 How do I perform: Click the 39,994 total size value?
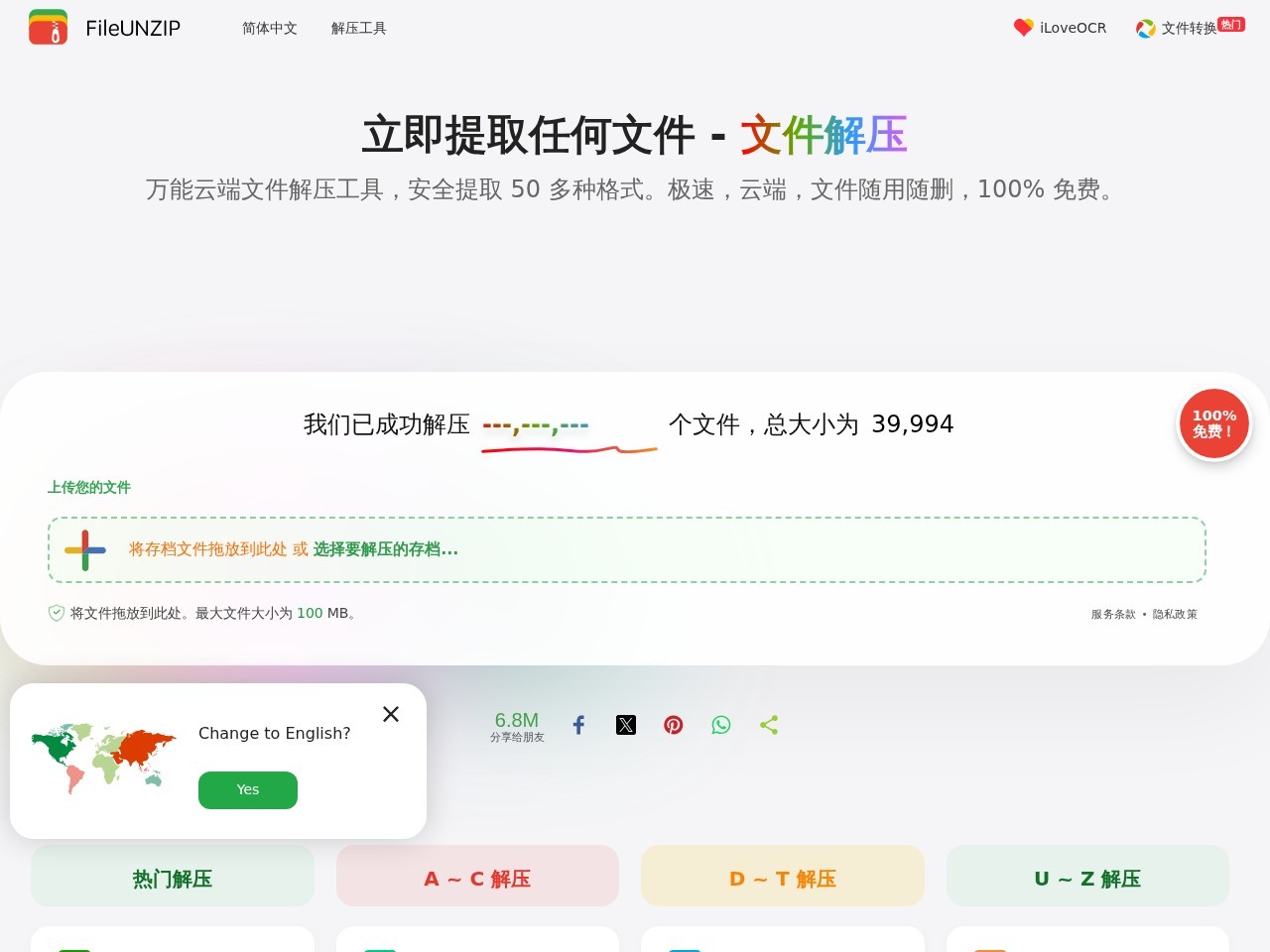[x=913, y=424]
